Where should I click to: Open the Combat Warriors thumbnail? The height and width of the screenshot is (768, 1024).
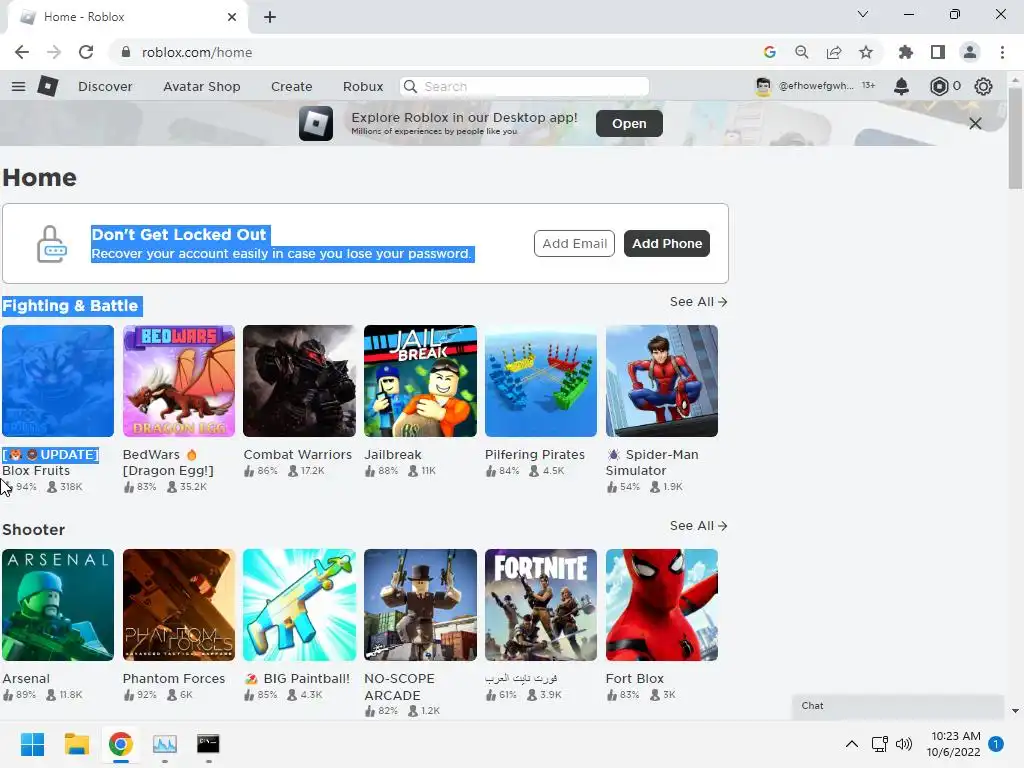(x=299, y=381)
